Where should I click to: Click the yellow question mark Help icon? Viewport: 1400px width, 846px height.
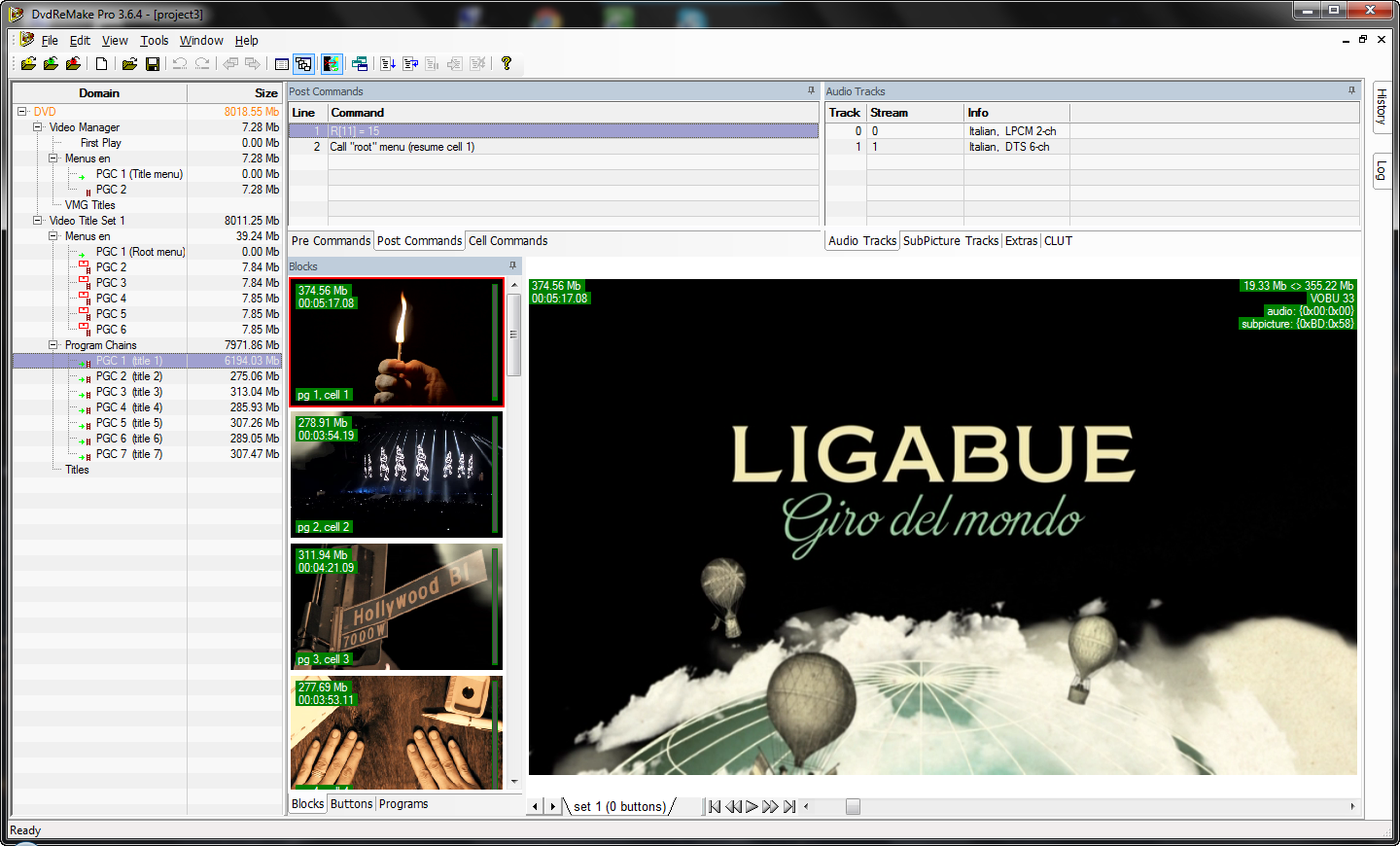506,64
